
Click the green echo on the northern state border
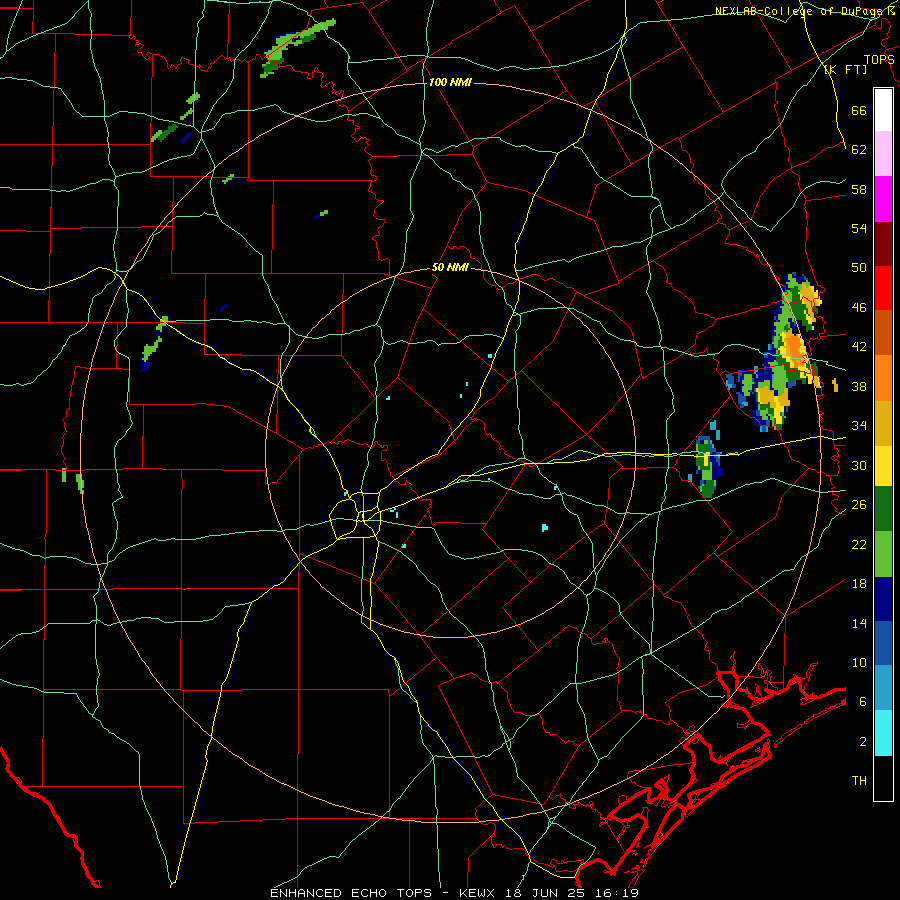pos(298,47)
